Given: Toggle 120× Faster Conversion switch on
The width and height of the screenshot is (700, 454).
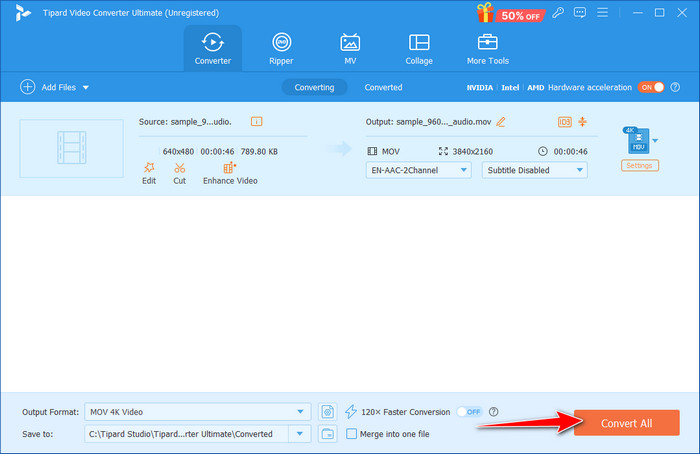Looking at the screenshot, I should coord(469,412).
